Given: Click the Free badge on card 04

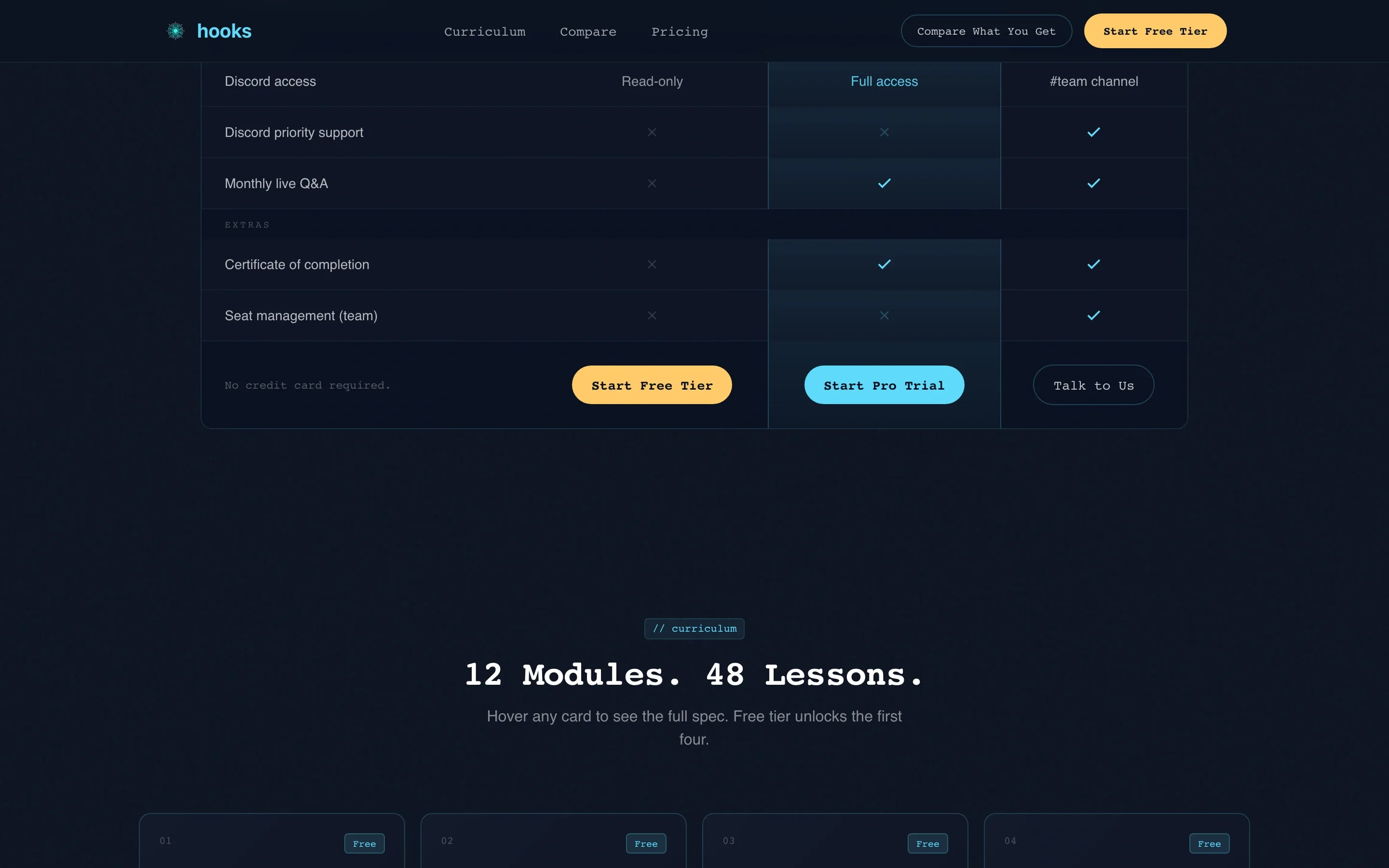Looking at the screenshot, I should coord(1210,843).
